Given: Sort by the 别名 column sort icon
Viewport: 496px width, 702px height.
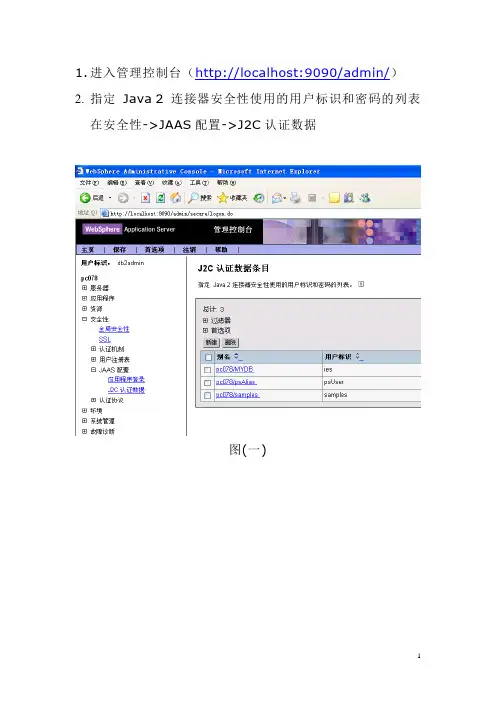Looking at the screenshot, I should click(x=238, y=356).
